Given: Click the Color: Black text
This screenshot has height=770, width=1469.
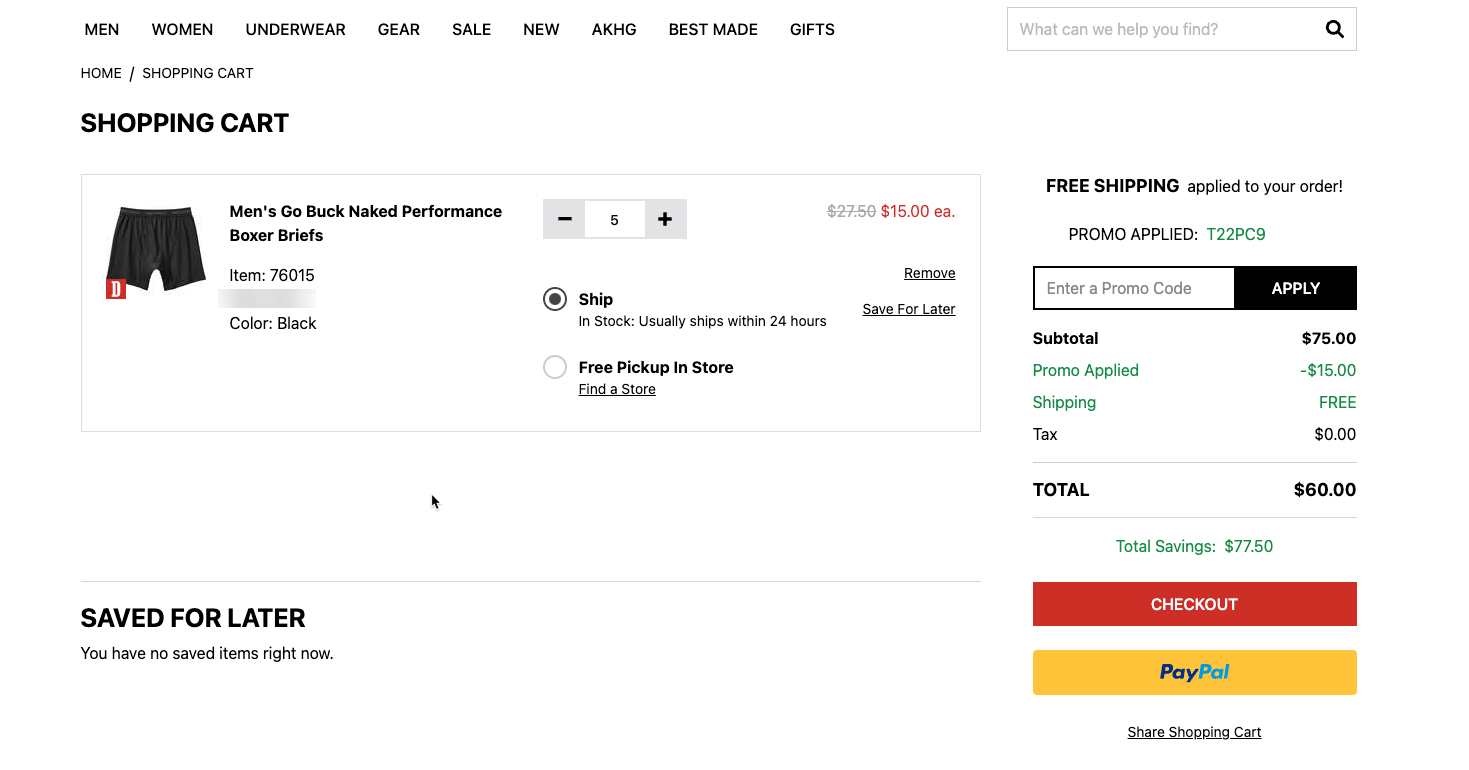Looking at the screenshot, I should coord(273,323).
